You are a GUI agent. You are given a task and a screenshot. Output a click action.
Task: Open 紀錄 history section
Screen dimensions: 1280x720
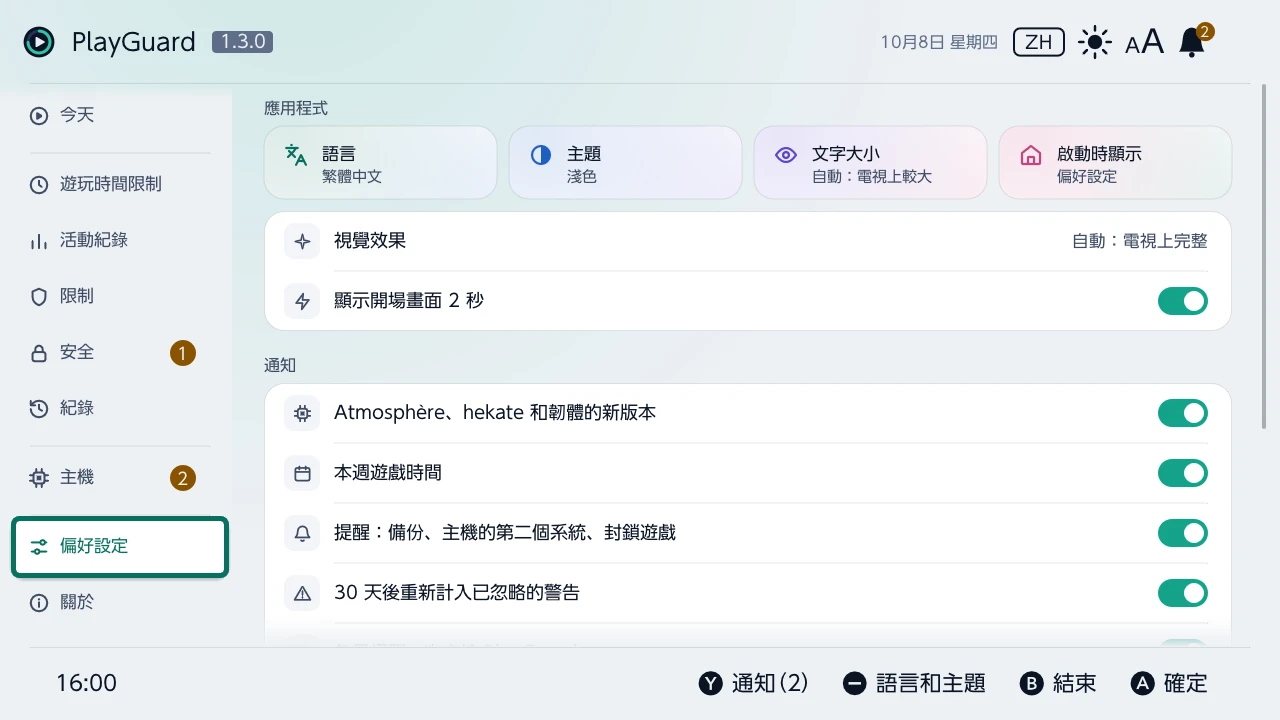tap(120, 408)
